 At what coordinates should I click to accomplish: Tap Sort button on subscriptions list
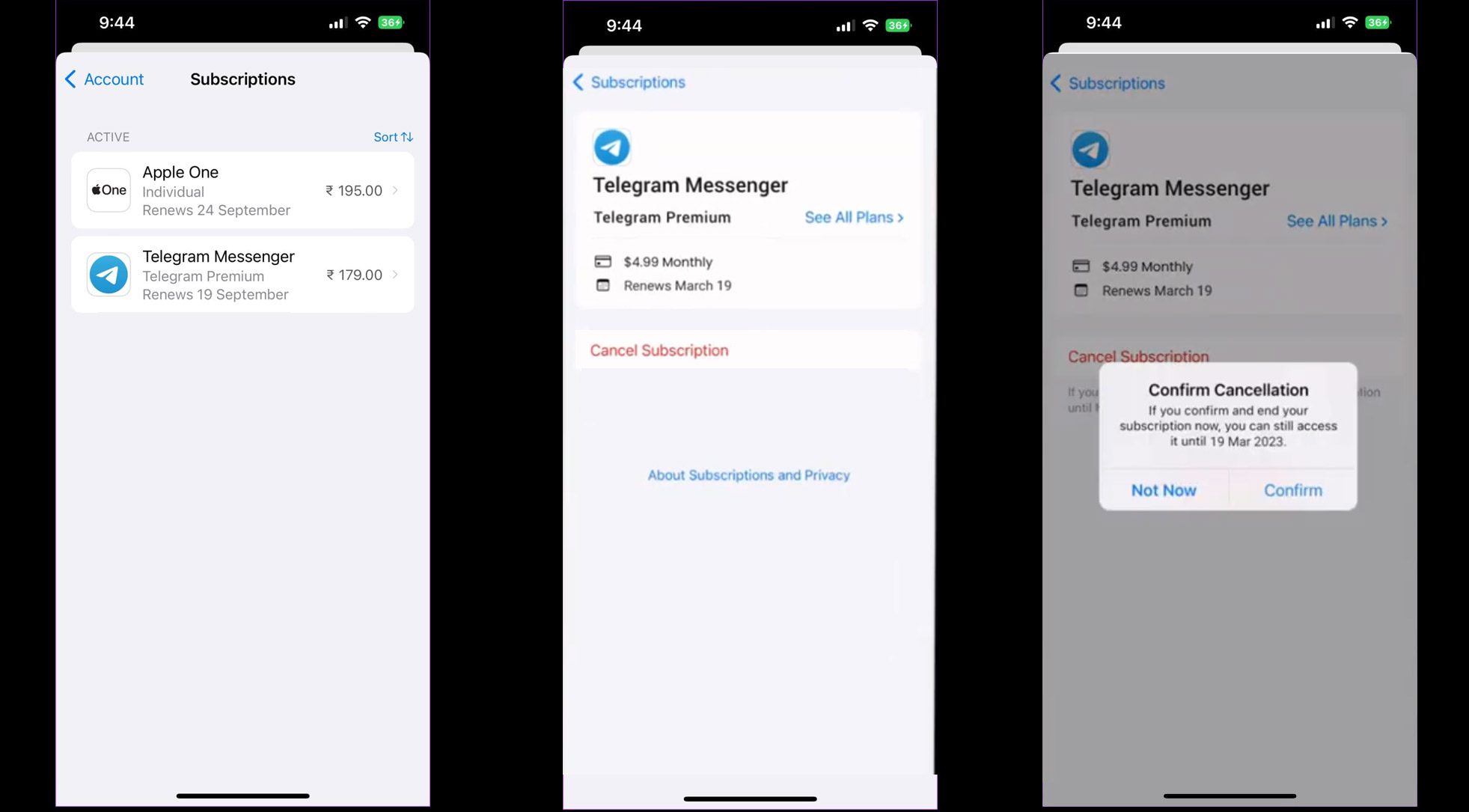click(392, 137)
